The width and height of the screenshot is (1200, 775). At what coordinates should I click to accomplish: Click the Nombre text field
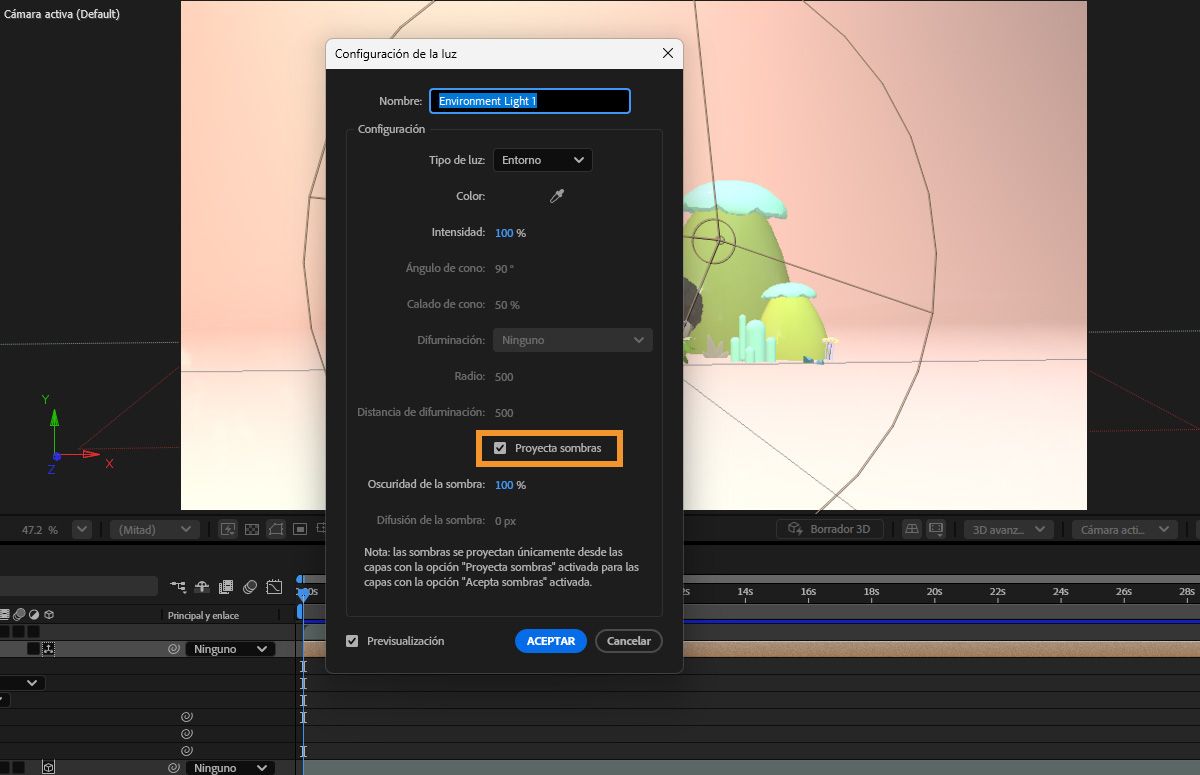coord(529,100)
